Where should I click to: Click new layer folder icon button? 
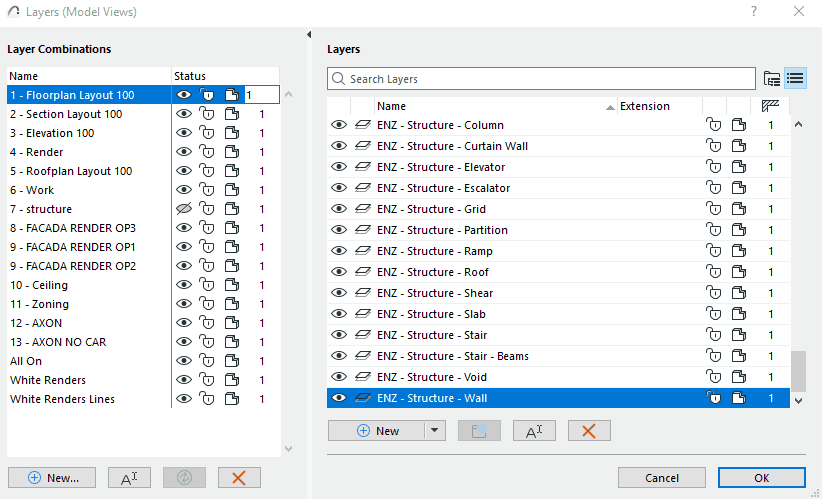pyautogui.click(x=479, y=431)
